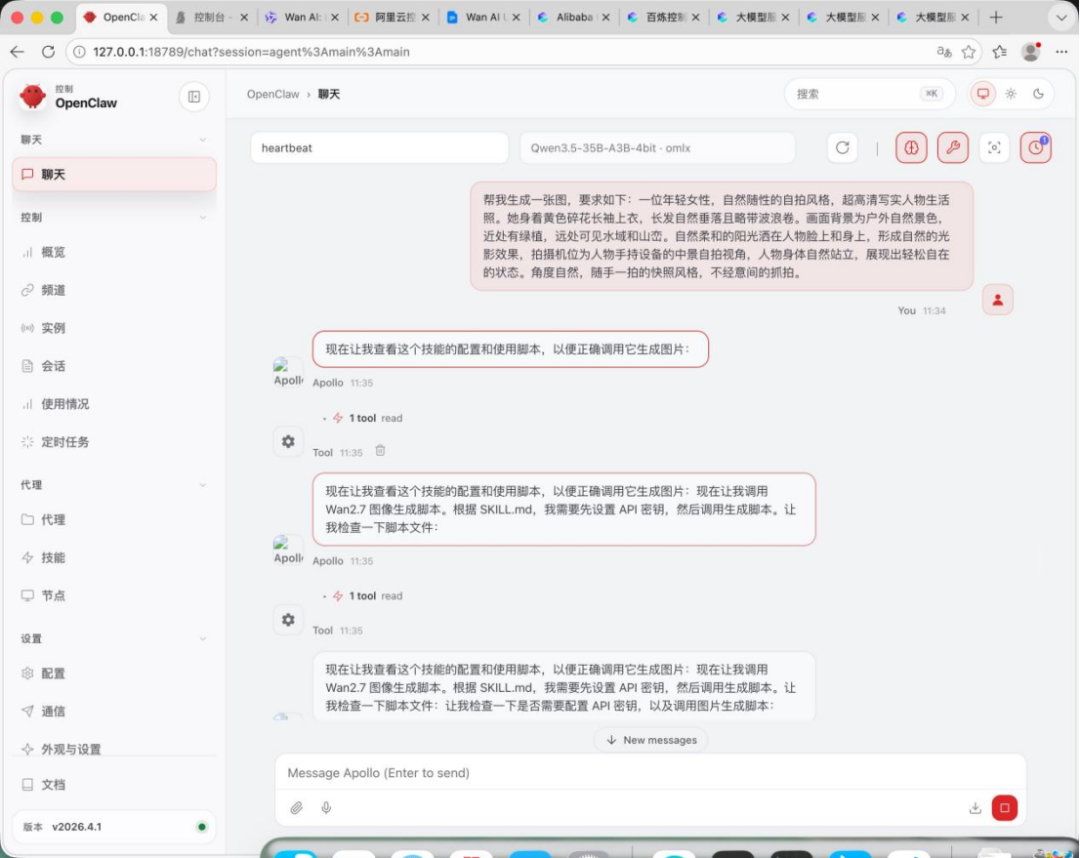This screenshot has height=858, width=1080.
Task: Click the New messages button
Action: (651, 740)
